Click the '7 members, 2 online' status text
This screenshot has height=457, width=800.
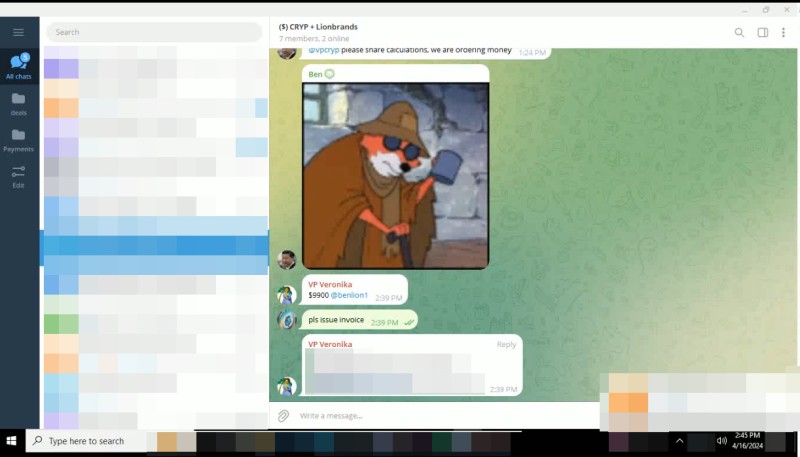pos(314,39)
